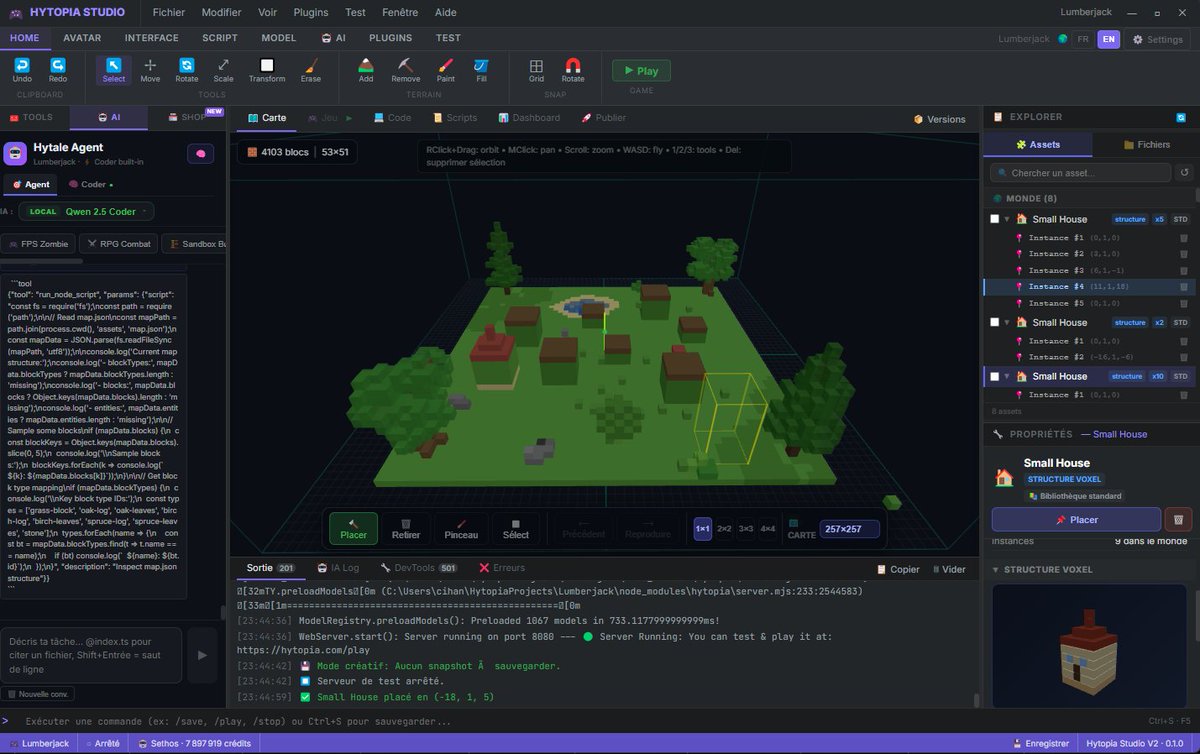Toggle visibility checkbox of first Small House
The height and width of the screenshot is (754, 1200).
pyautogui.click(x=994, y=218)
